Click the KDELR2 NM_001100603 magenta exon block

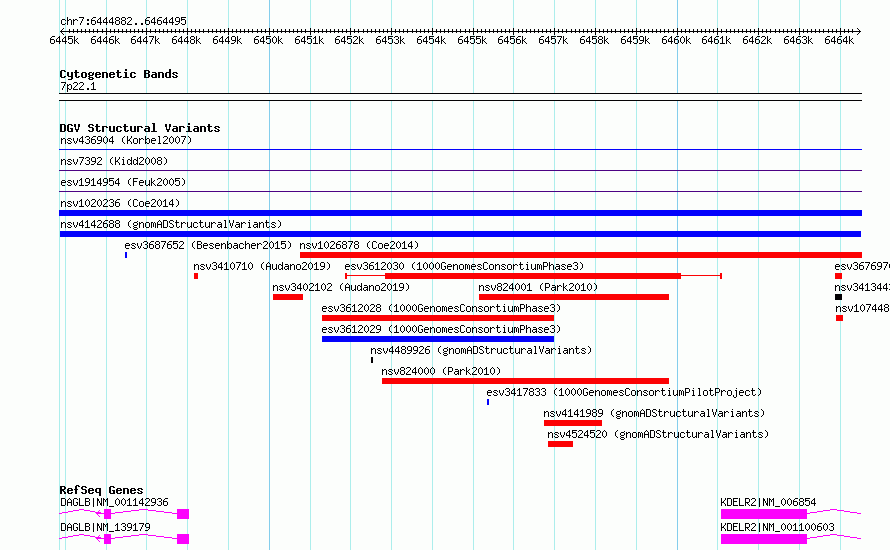[763, 539]
